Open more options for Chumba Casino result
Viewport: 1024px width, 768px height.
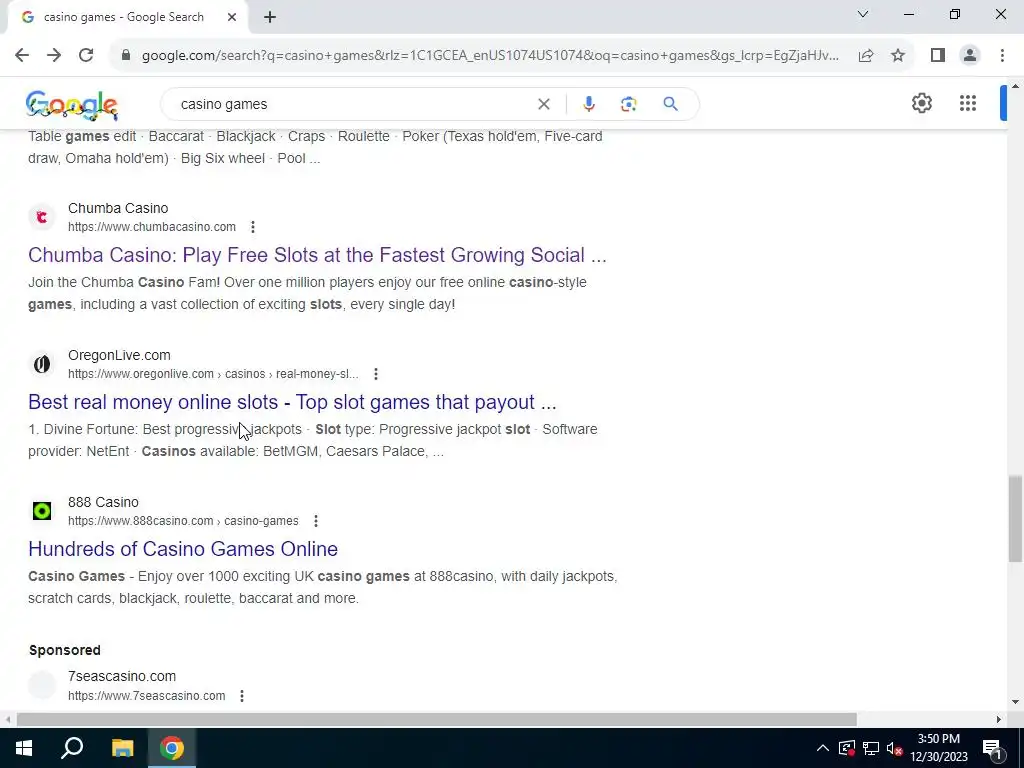pyautogui.click(x=253, y=227)
